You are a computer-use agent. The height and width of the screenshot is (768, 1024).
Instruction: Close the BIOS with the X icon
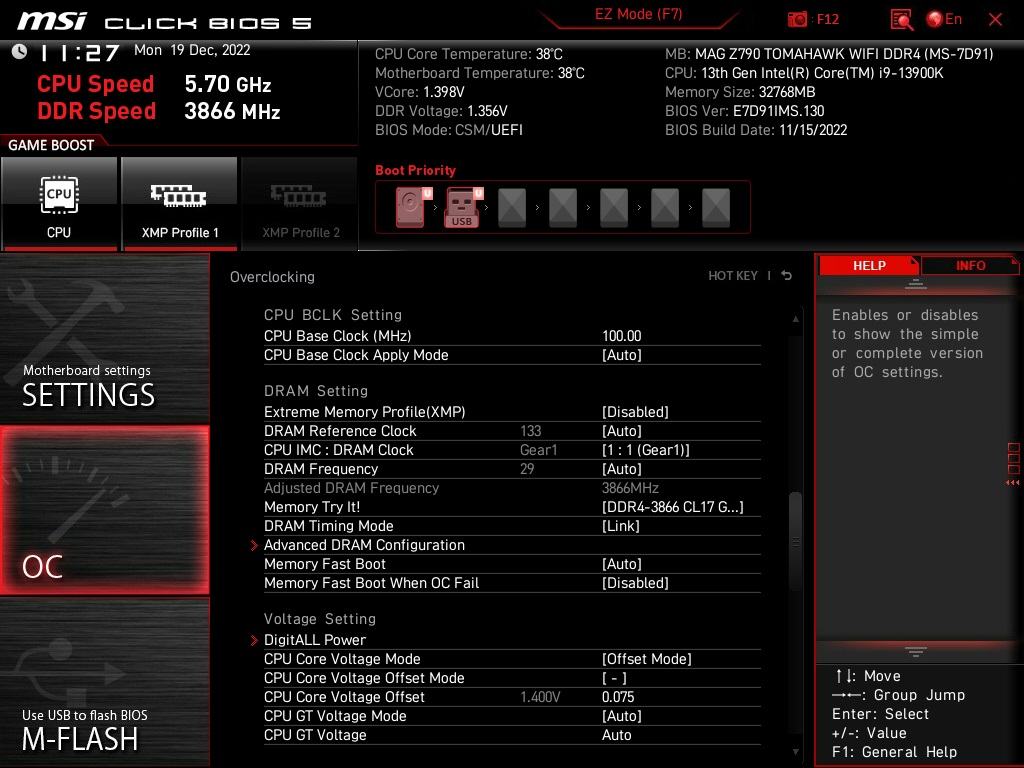[995, 20]
